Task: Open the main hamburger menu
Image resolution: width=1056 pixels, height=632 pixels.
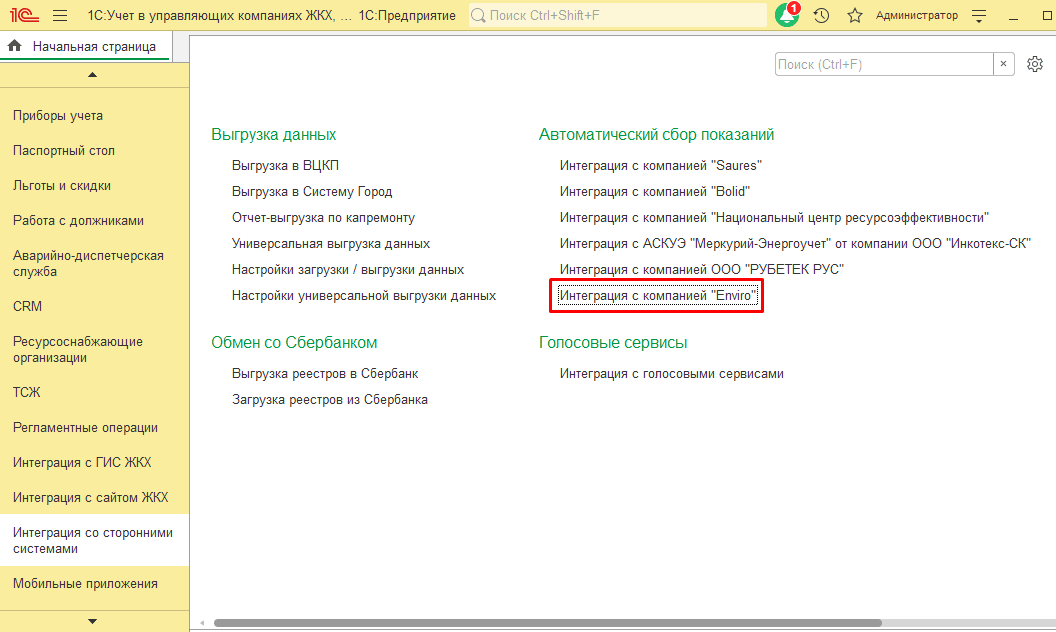Action: point(60,15)
